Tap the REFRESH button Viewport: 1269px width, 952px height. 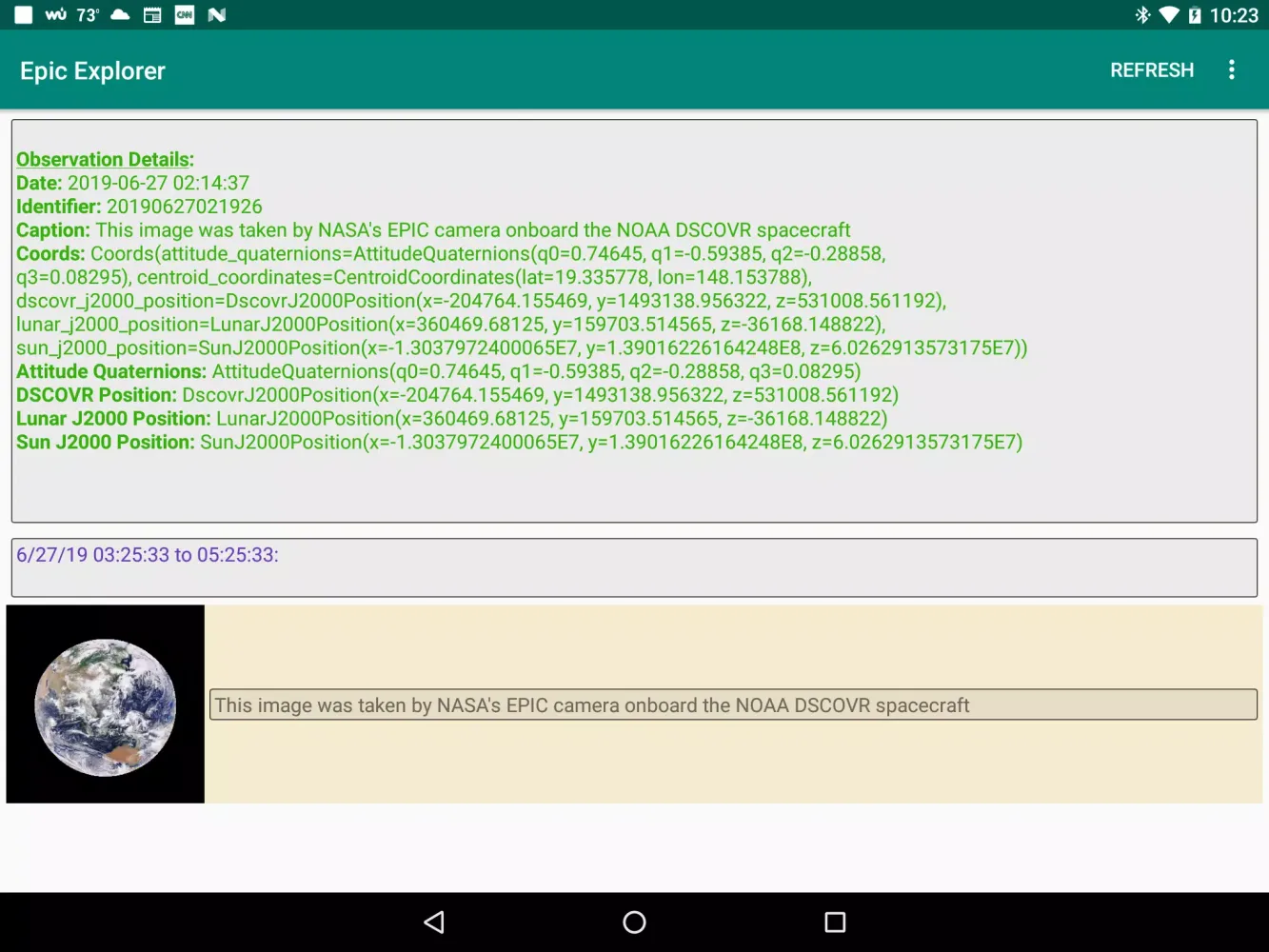1151,70
